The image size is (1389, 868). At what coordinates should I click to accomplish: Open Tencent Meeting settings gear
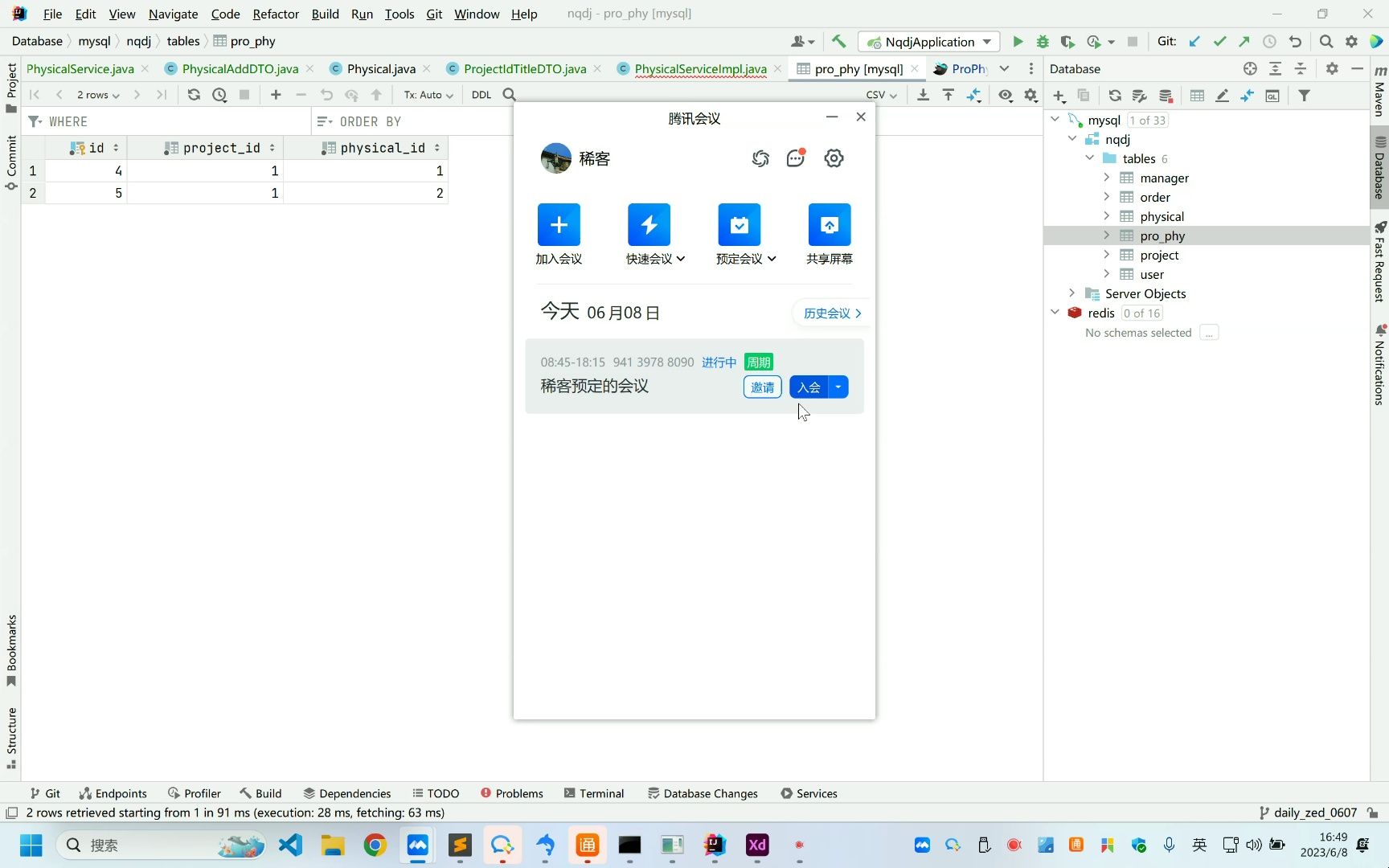[834, 158]
